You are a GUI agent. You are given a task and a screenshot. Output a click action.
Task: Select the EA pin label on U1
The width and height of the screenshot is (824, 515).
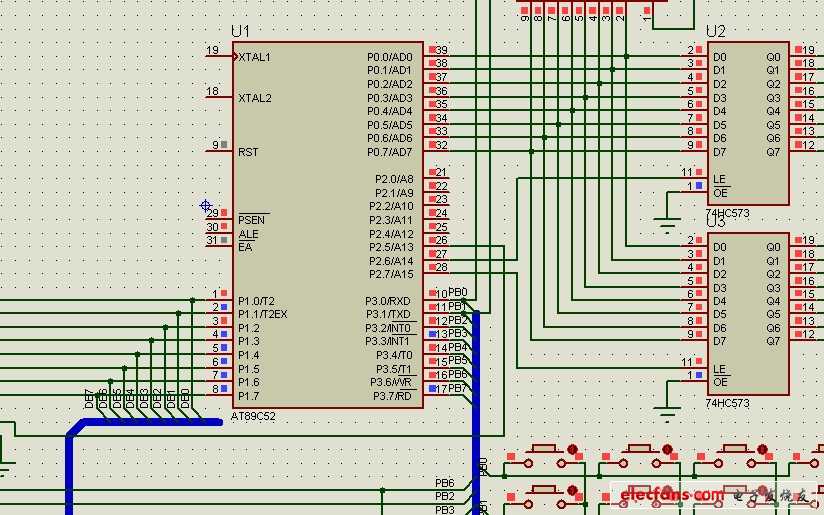(x=245, y=247)
